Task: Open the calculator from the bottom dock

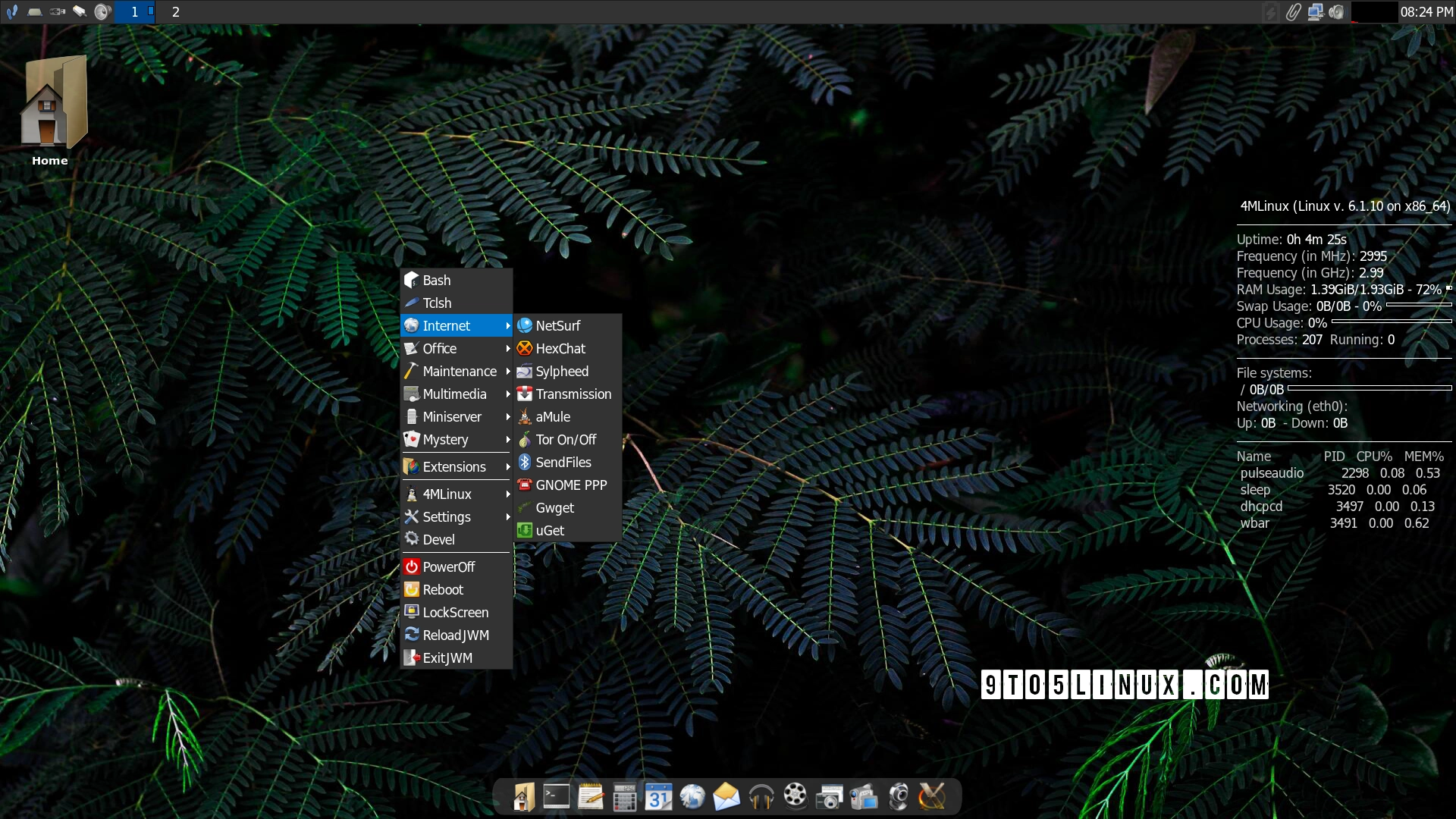Action: click(x=624, y=797)
